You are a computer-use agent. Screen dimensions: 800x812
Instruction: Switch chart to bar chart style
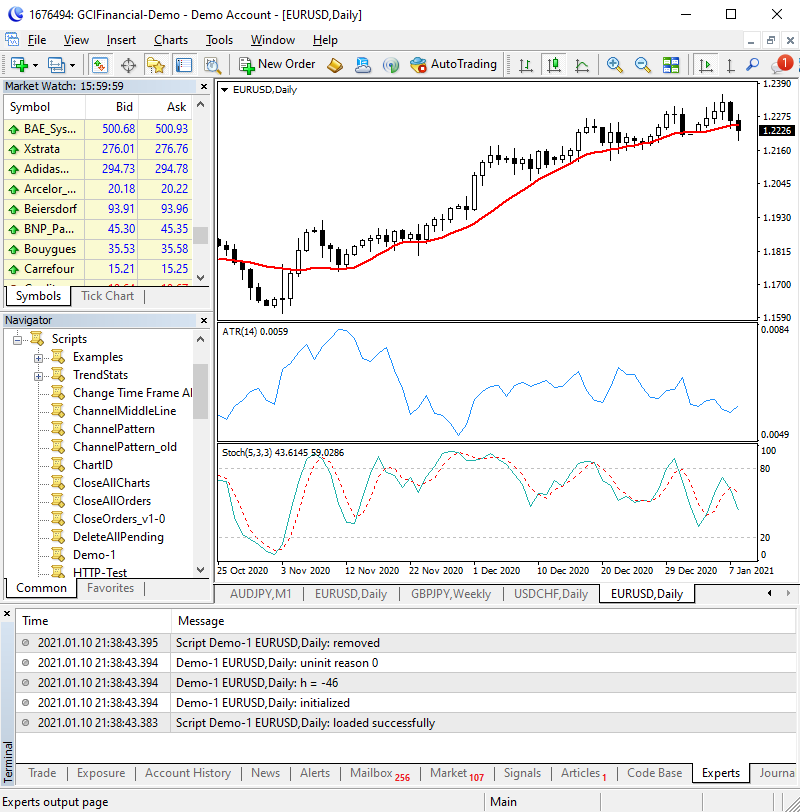(524, 65)
